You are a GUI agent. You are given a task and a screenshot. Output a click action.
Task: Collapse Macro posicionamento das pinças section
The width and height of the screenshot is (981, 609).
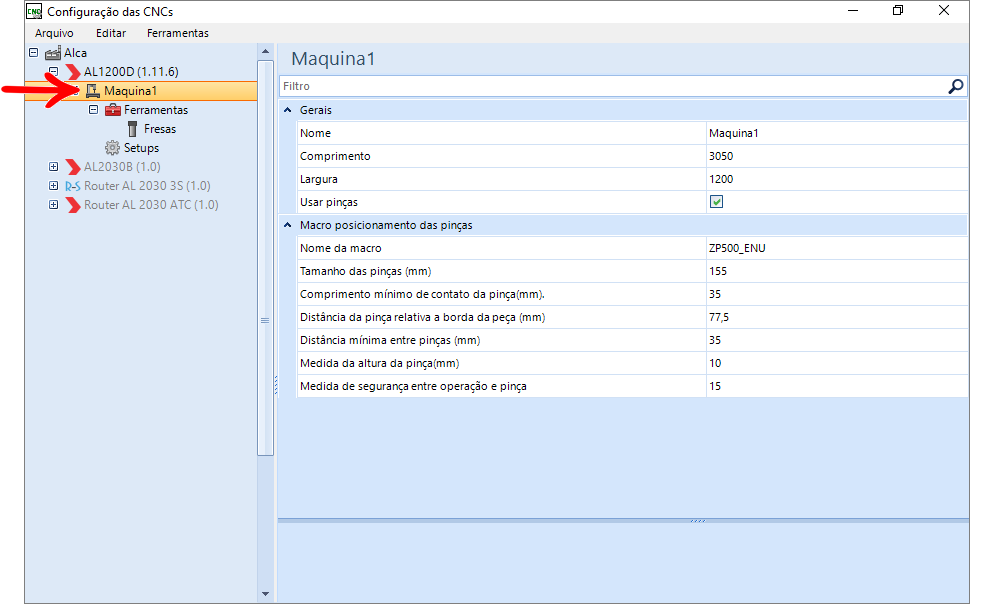pyautogui.click(x=288, y=225)
